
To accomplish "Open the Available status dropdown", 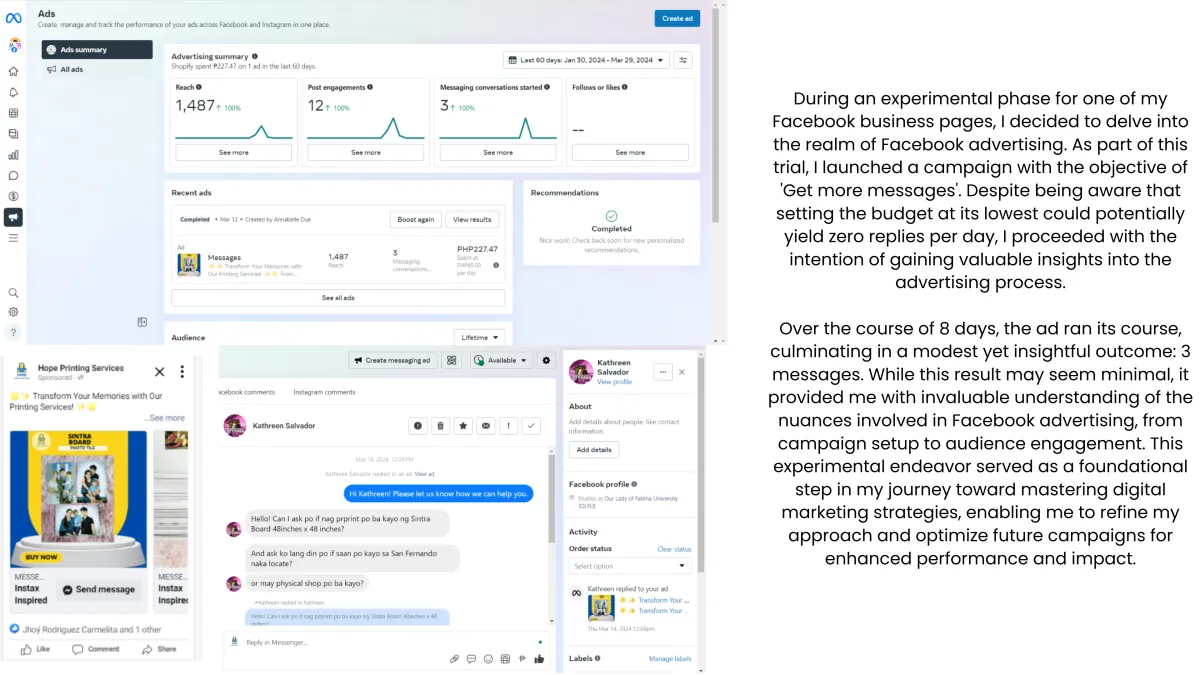I will pos(501,360).
